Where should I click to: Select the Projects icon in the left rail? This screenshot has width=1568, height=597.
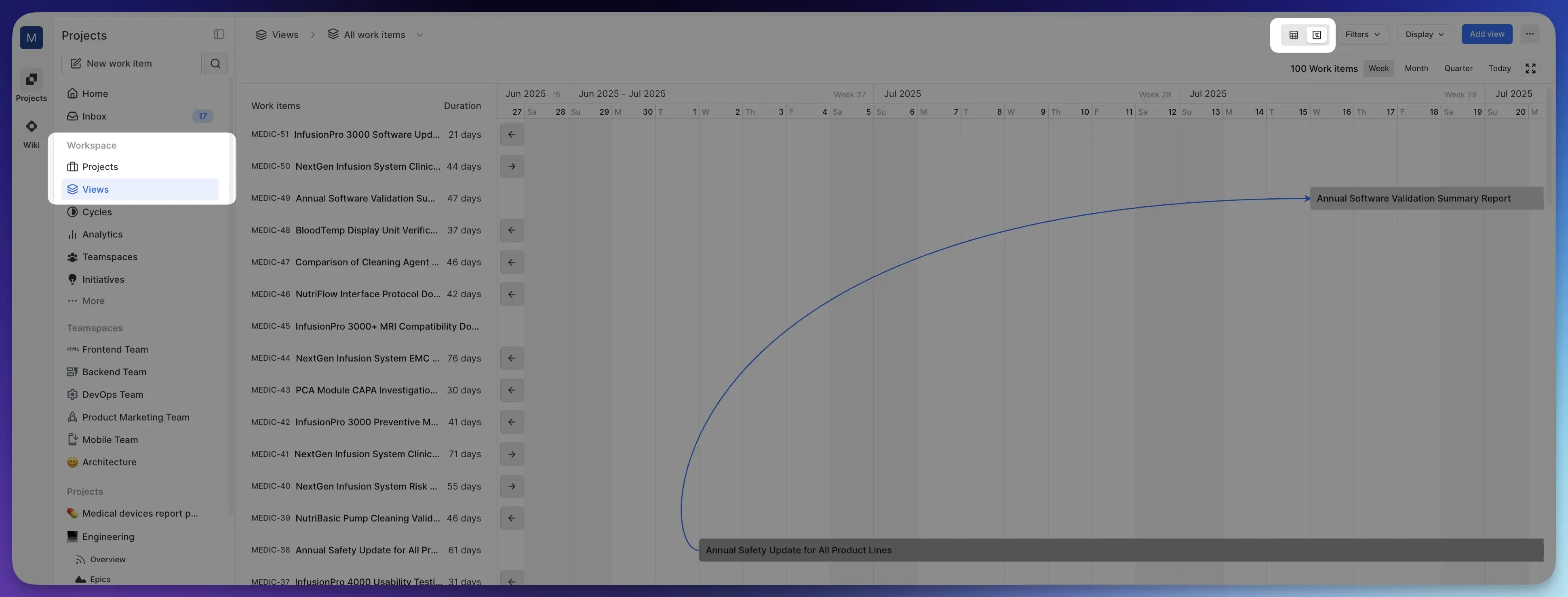pos(31,79)
